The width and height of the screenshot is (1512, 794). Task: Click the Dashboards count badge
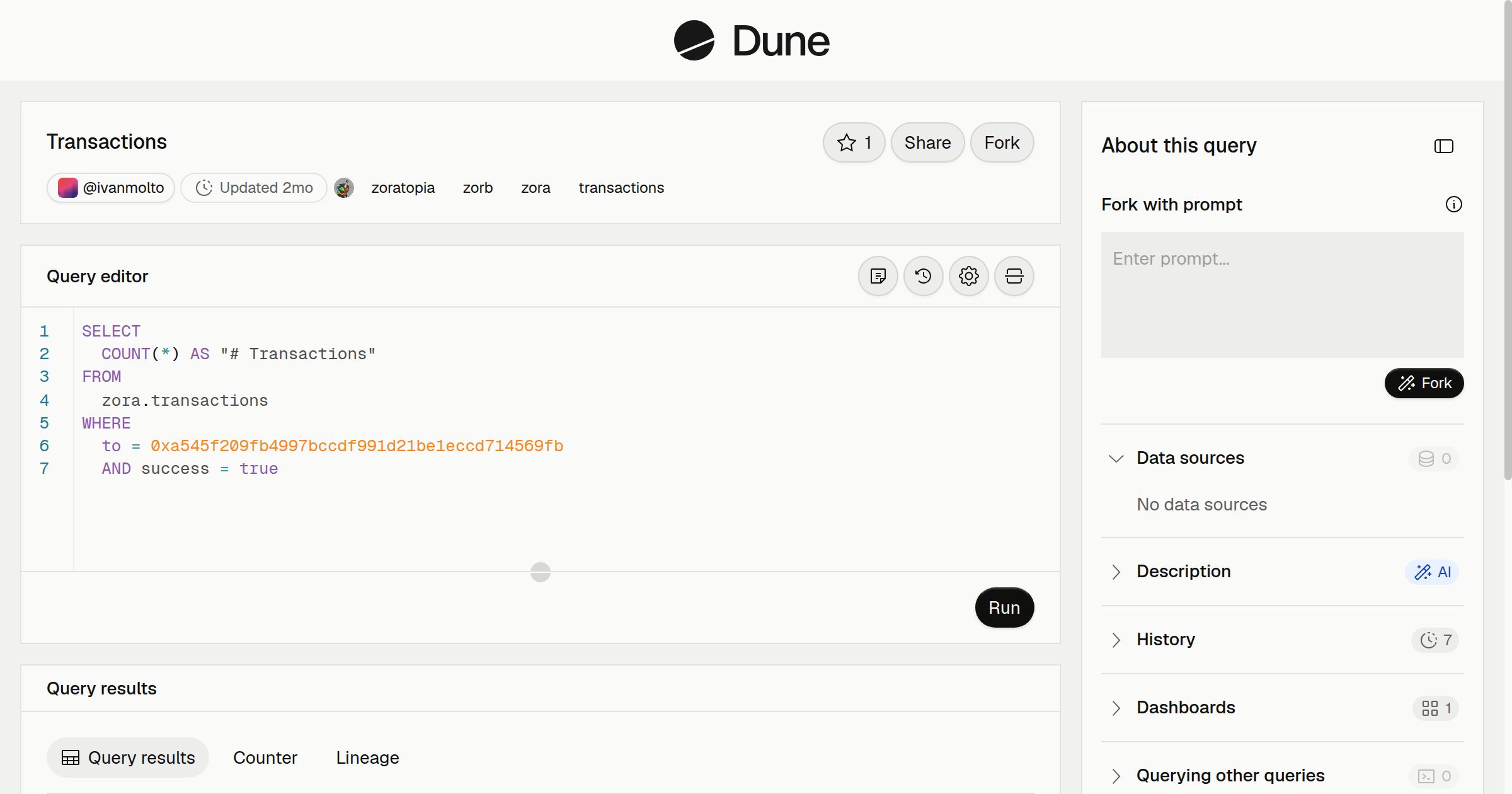1436,708
